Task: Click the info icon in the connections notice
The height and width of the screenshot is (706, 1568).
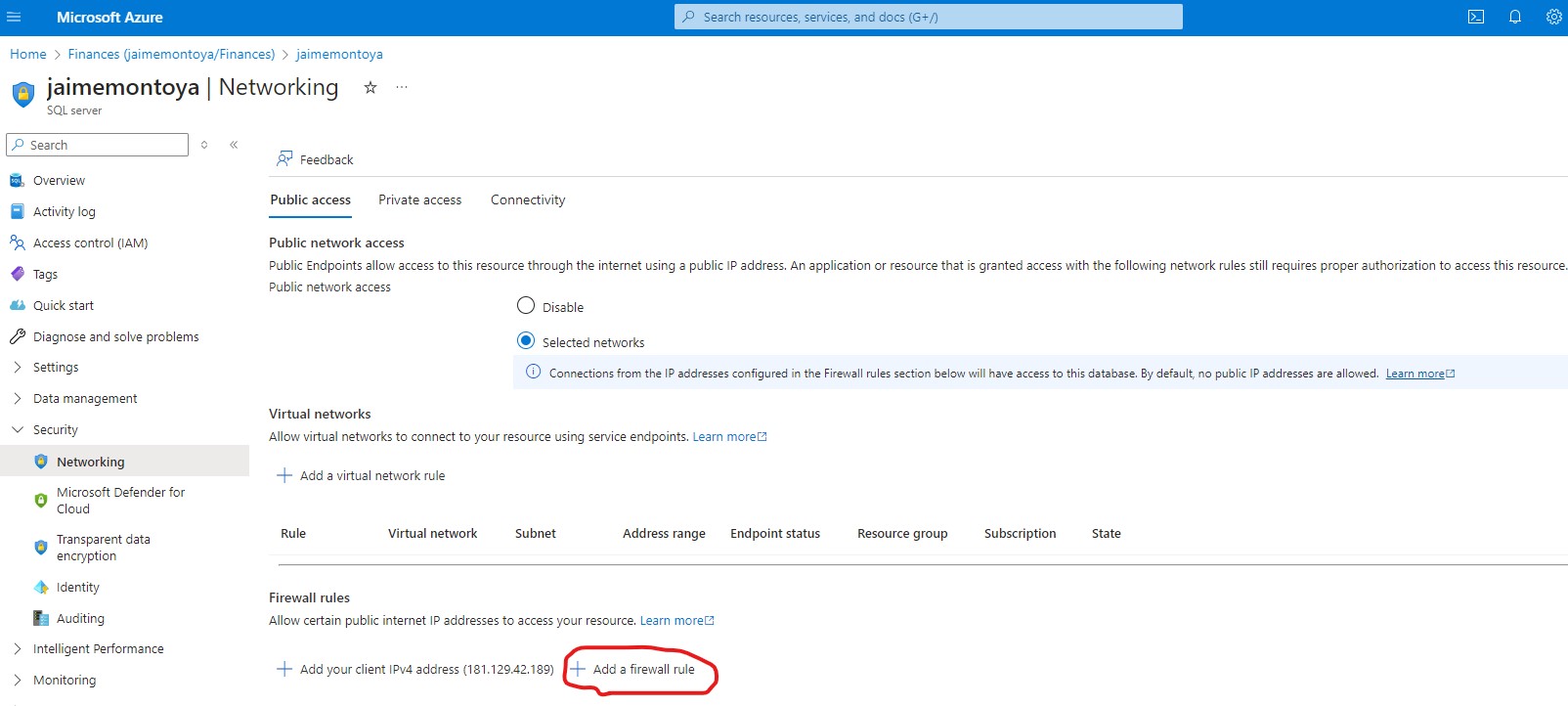Action: click(533, 372)
